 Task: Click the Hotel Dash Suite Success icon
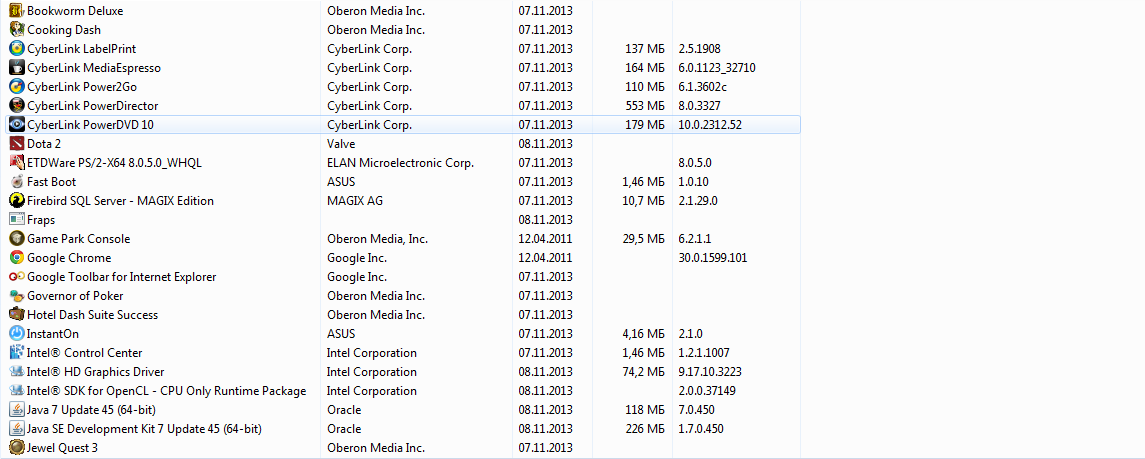coord(16,315)
